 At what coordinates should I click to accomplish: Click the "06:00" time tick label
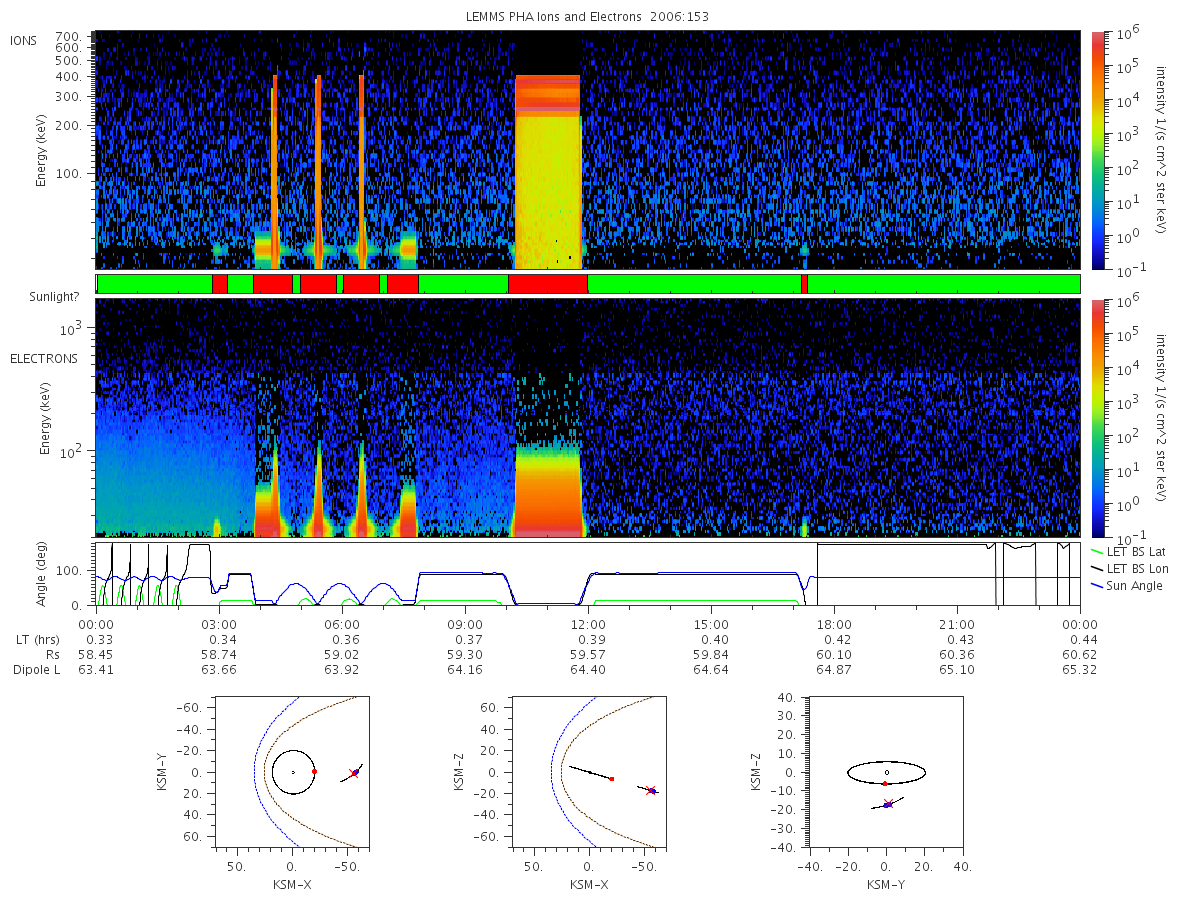tap(342, 624)
